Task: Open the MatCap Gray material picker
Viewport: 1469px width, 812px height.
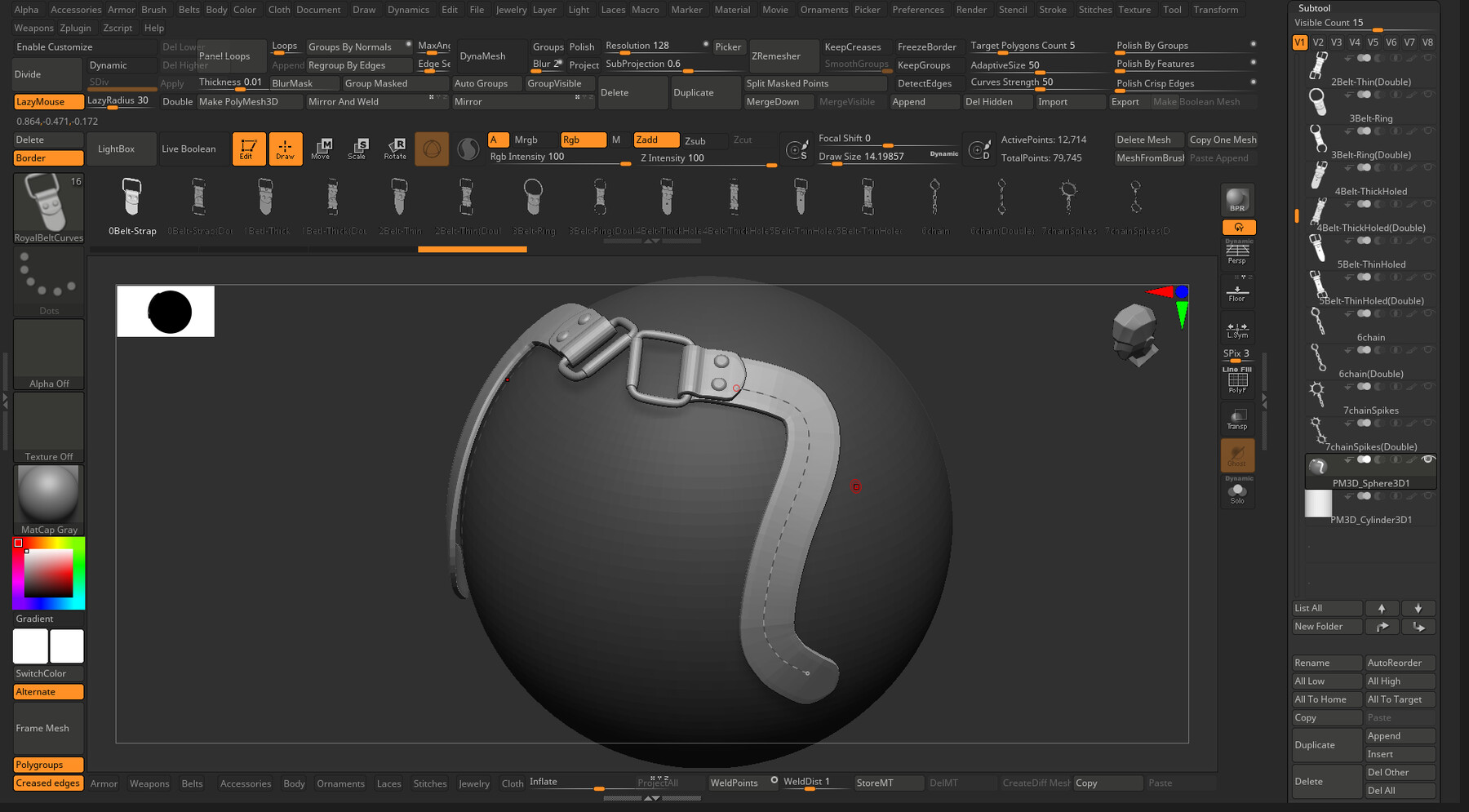Action: [x=49, y=500]
